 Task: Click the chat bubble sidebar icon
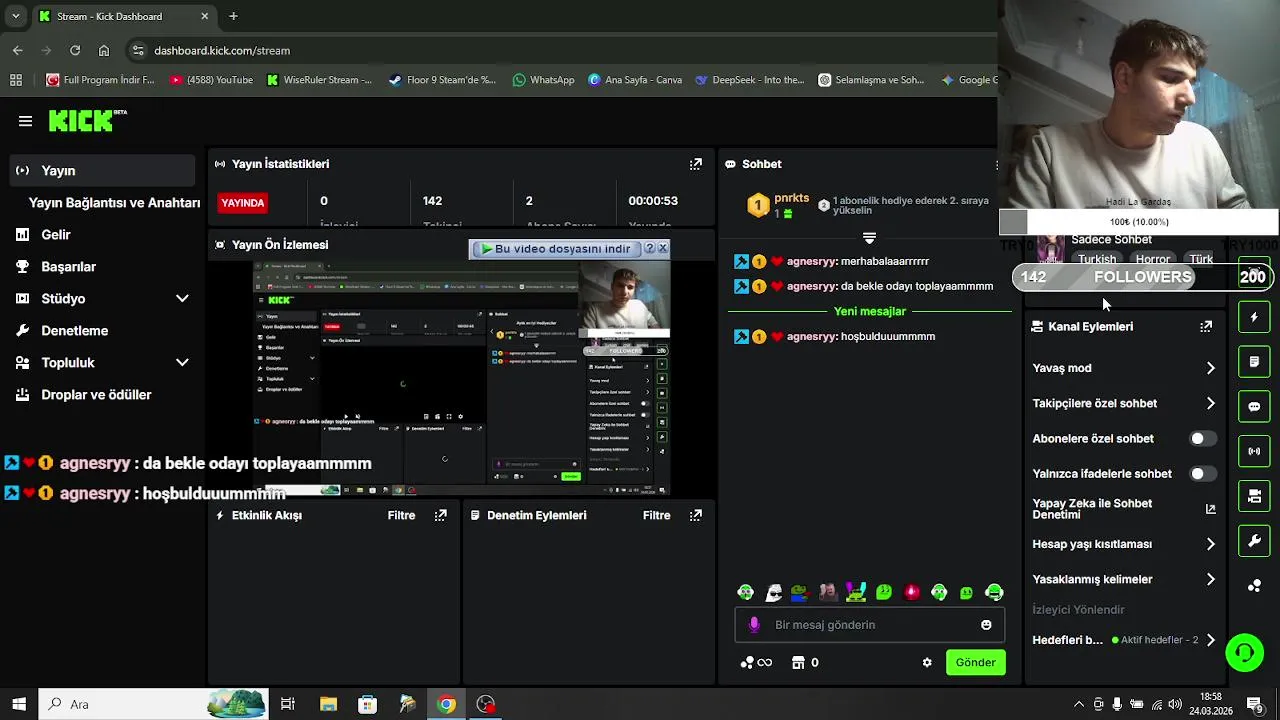tap(1254, 407)
